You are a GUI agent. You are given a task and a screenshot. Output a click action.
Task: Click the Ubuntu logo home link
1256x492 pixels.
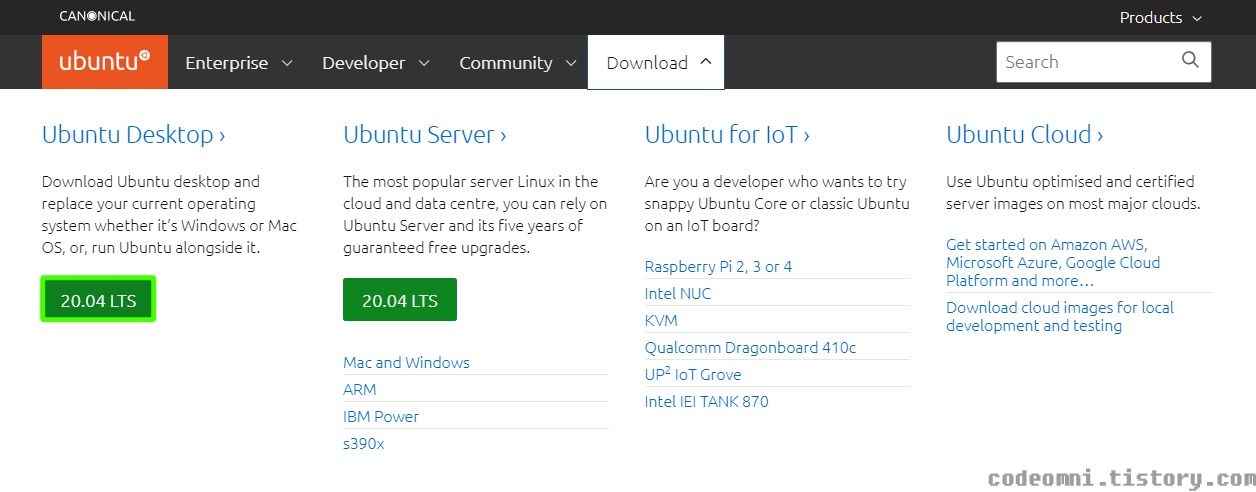[x=105, y=62]
